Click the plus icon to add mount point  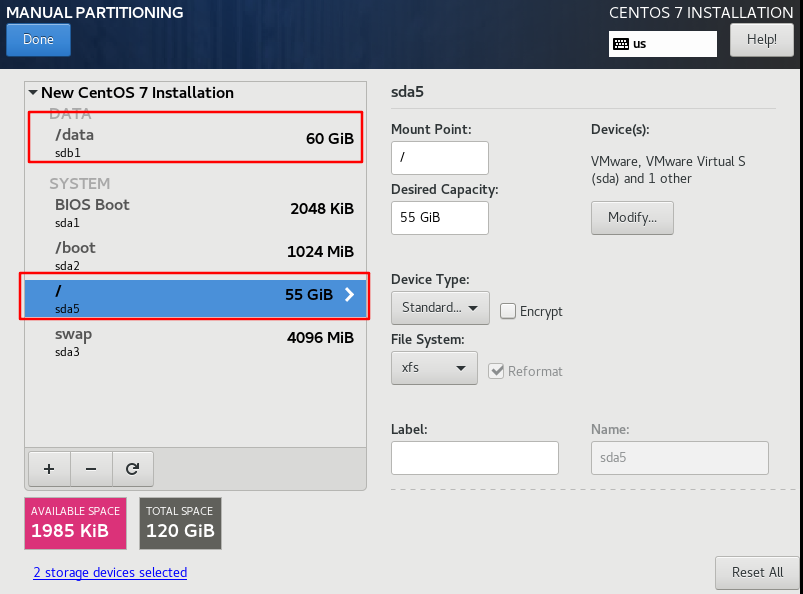(49, 467)
